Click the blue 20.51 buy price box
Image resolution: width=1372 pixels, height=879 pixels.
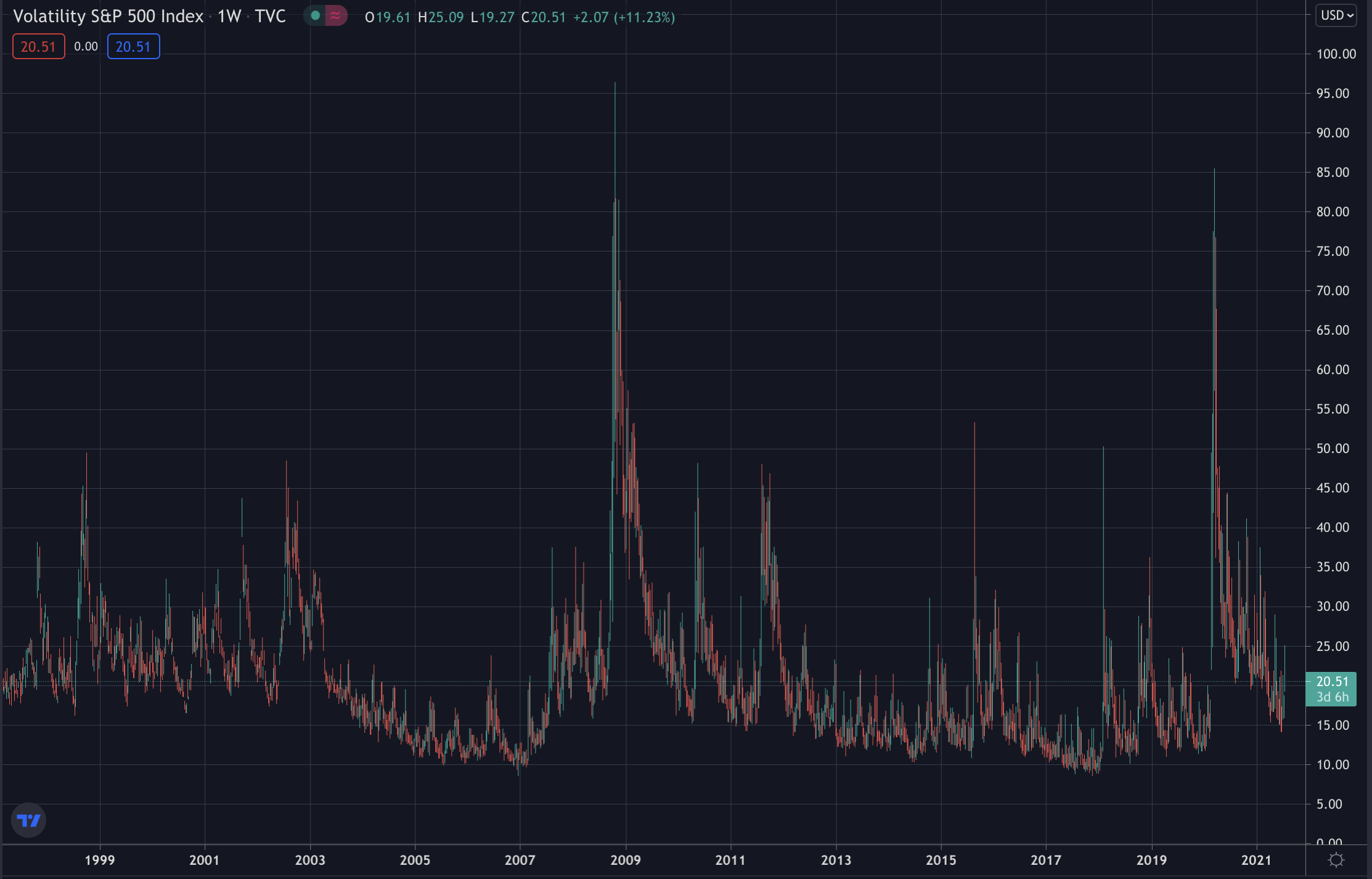[133, 47]
